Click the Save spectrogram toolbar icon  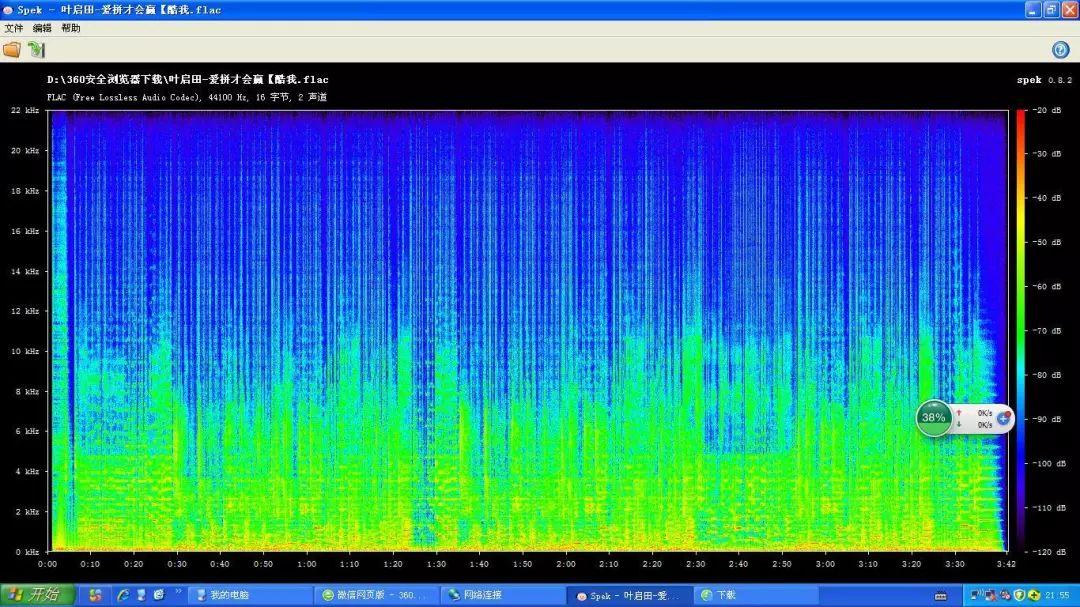(37, 49)
